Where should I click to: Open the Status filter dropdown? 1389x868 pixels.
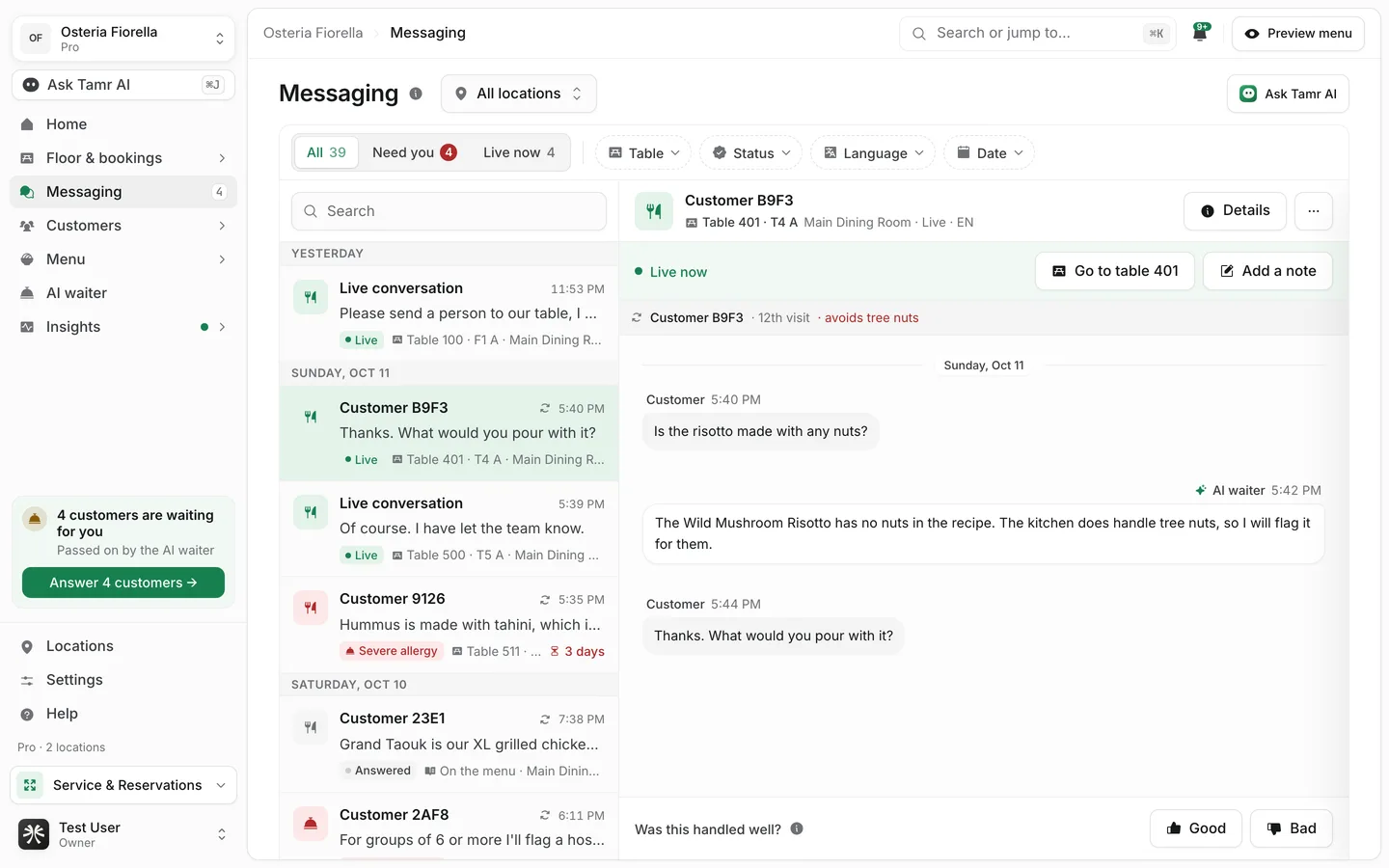pyautogui.click(x=750, y=152)
